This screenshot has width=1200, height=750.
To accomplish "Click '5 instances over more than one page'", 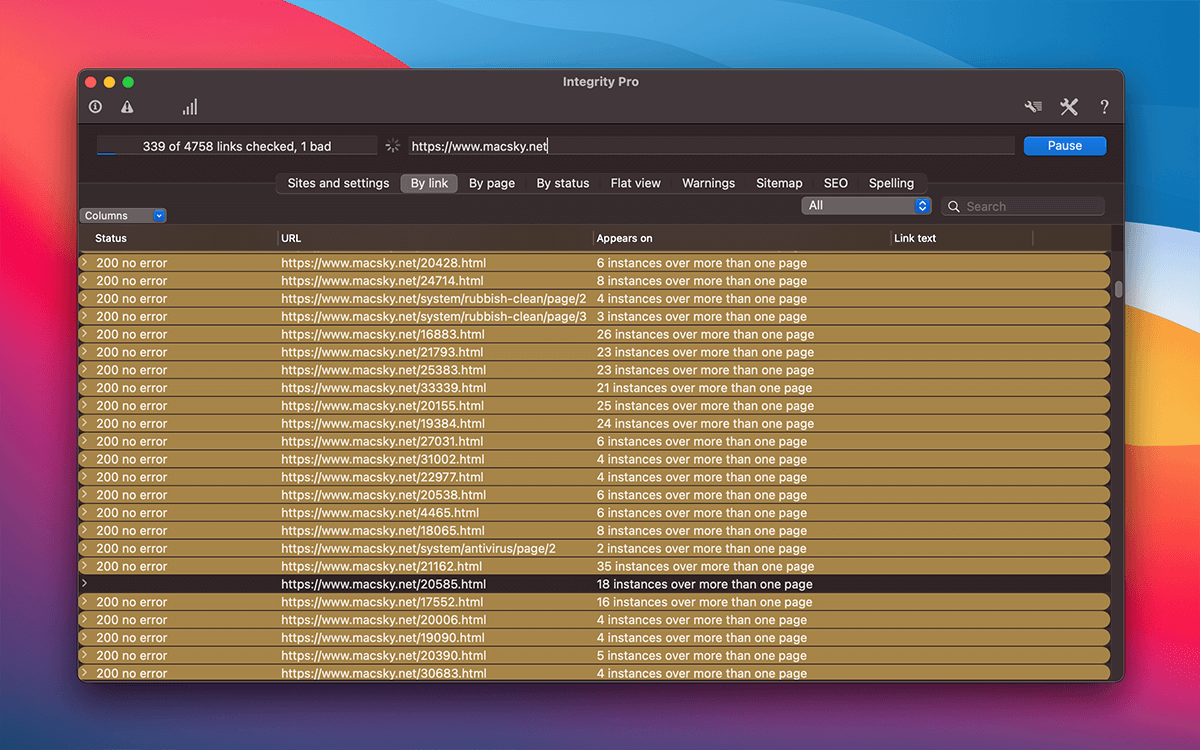I will [x=701, y=656].
